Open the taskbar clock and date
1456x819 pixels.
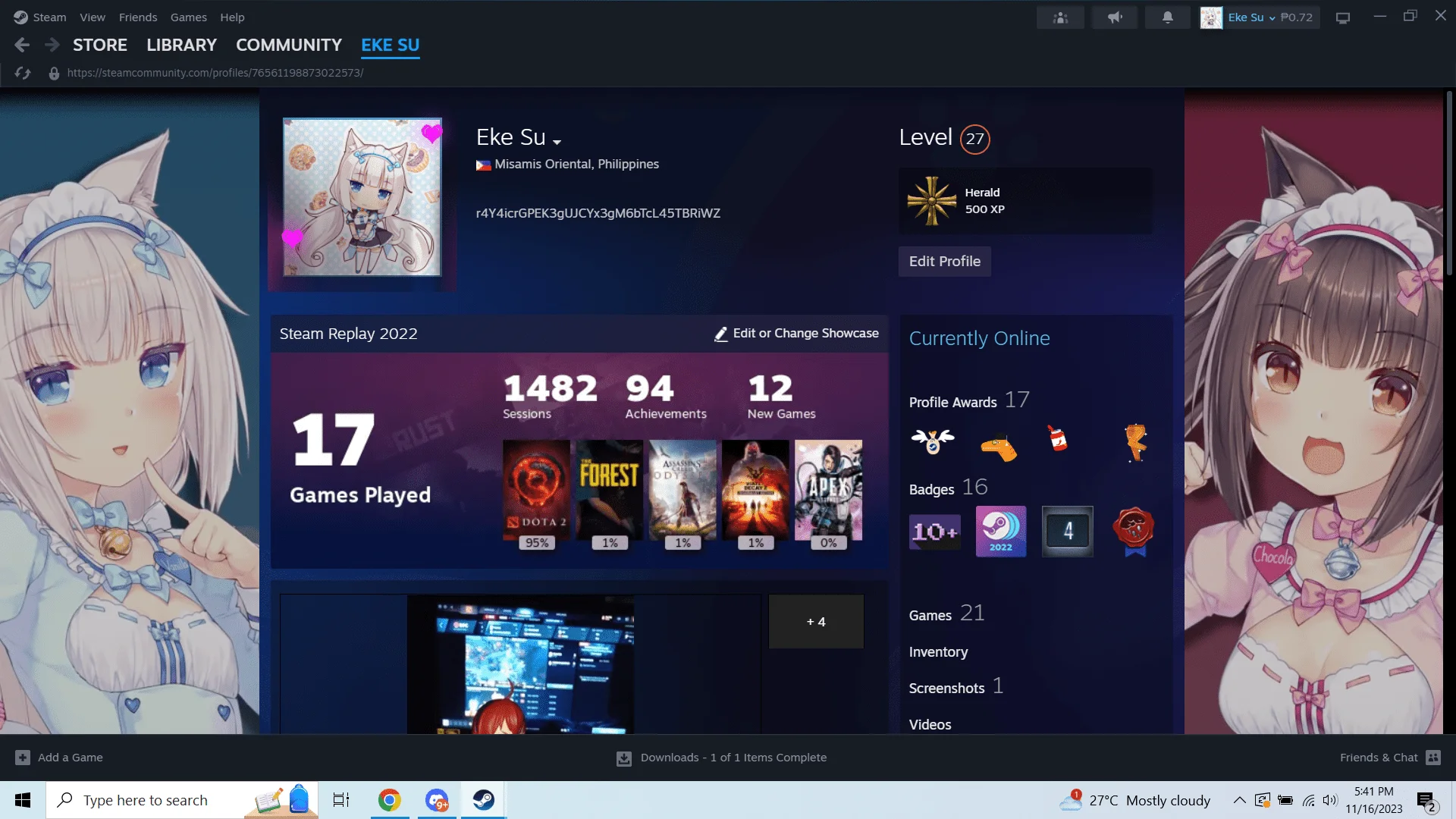point(1374,800)
